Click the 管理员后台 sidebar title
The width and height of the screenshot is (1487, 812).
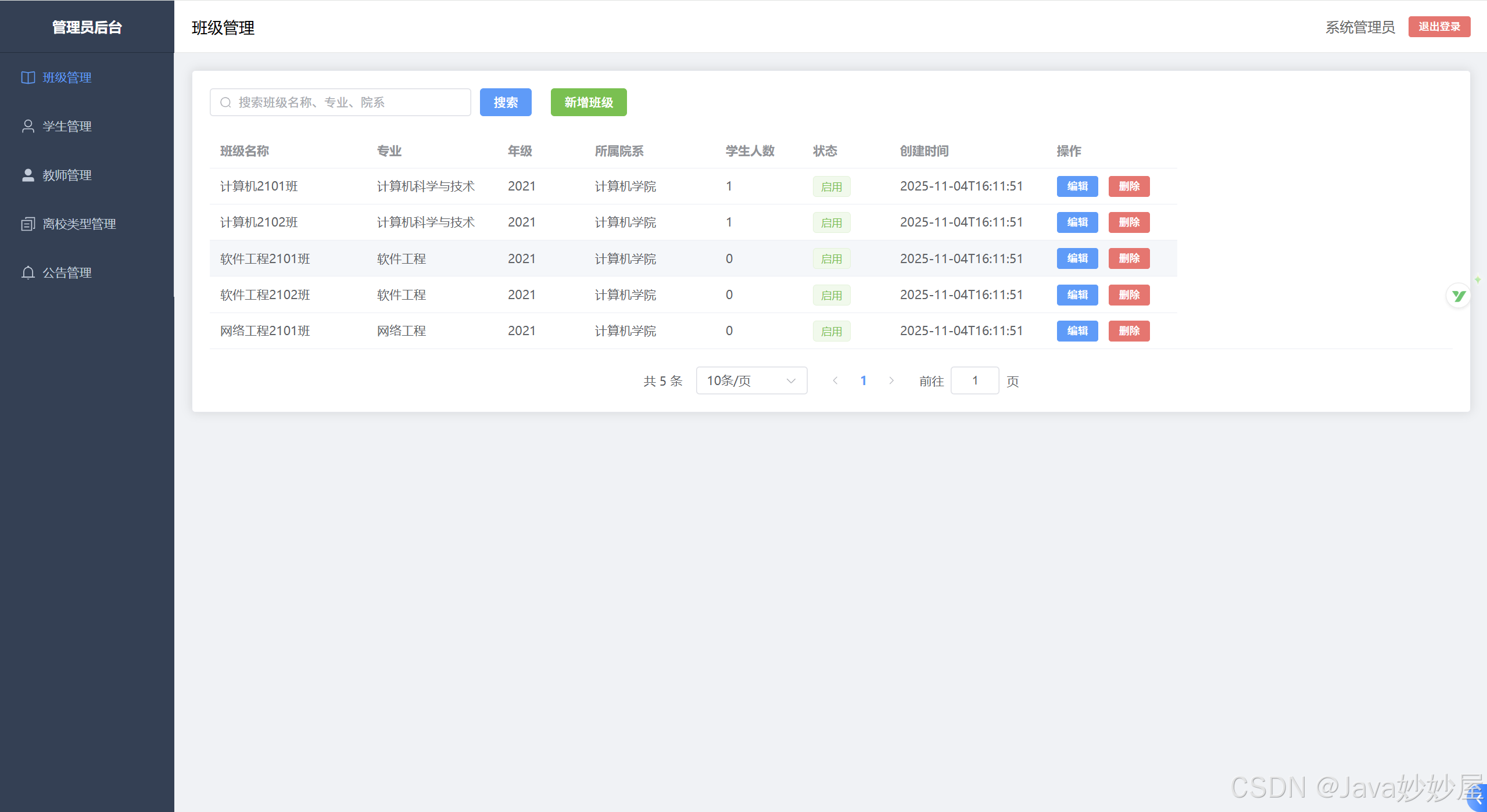click(87, 27)
